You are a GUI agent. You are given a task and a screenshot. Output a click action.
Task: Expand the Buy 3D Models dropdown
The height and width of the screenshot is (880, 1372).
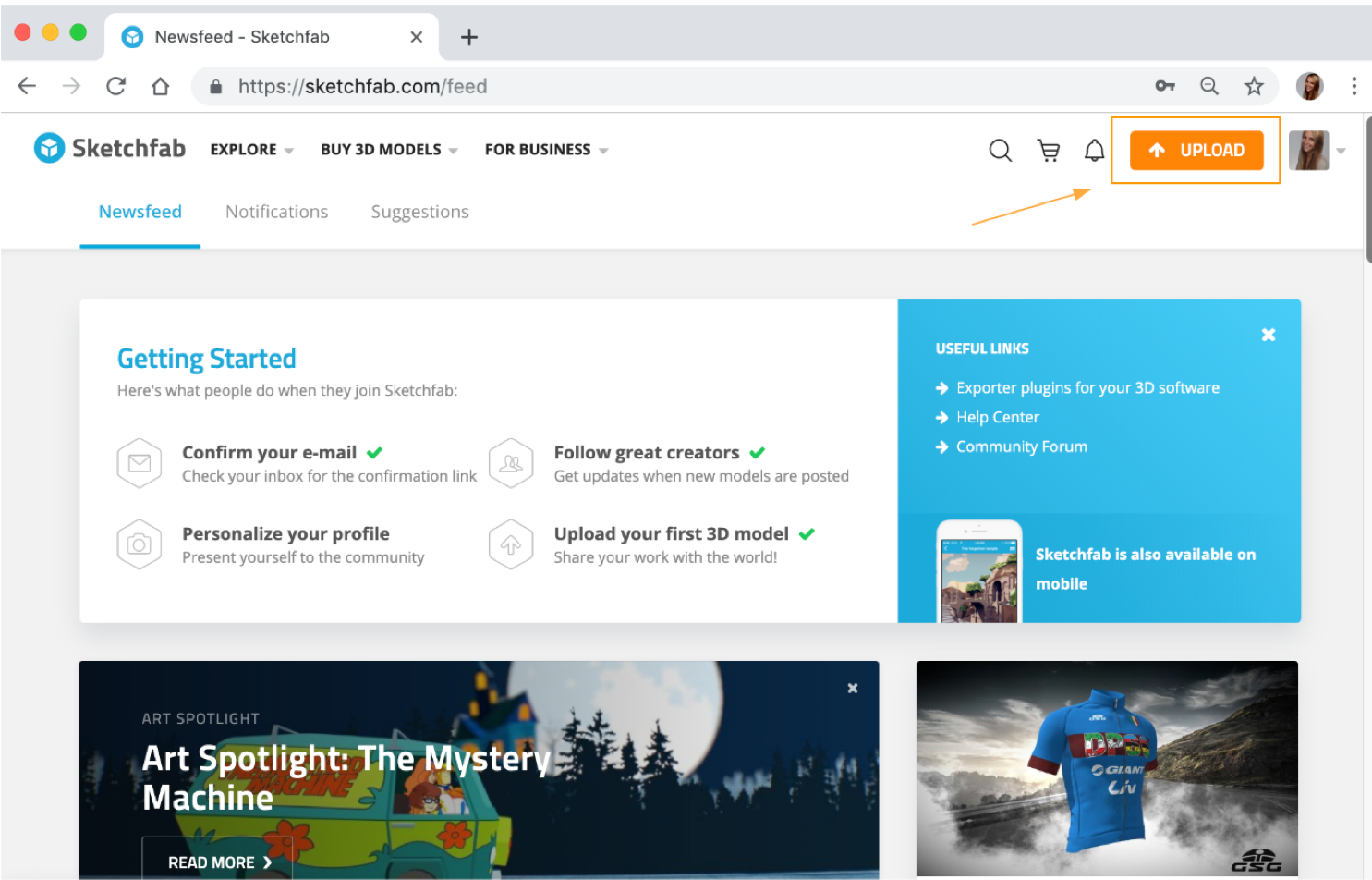pos(389,150)
